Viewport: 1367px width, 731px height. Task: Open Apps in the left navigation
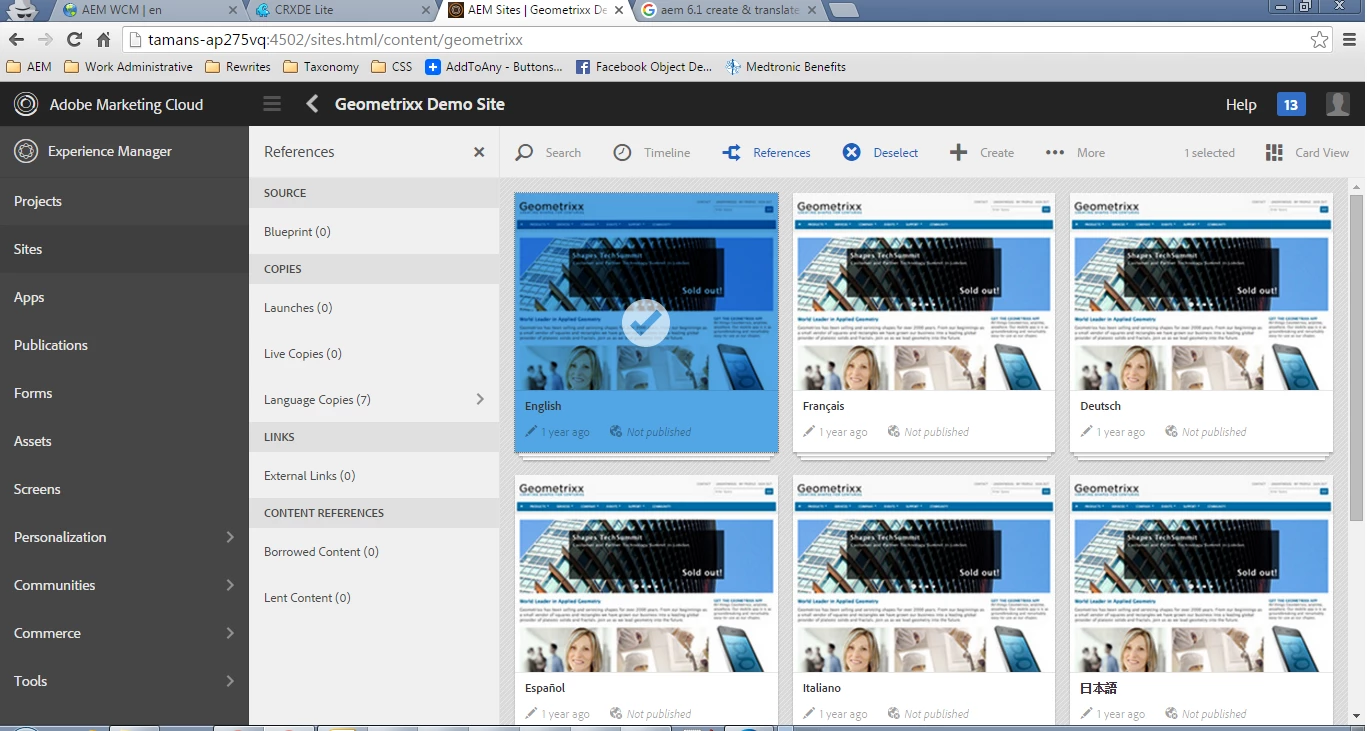[124, 297]
